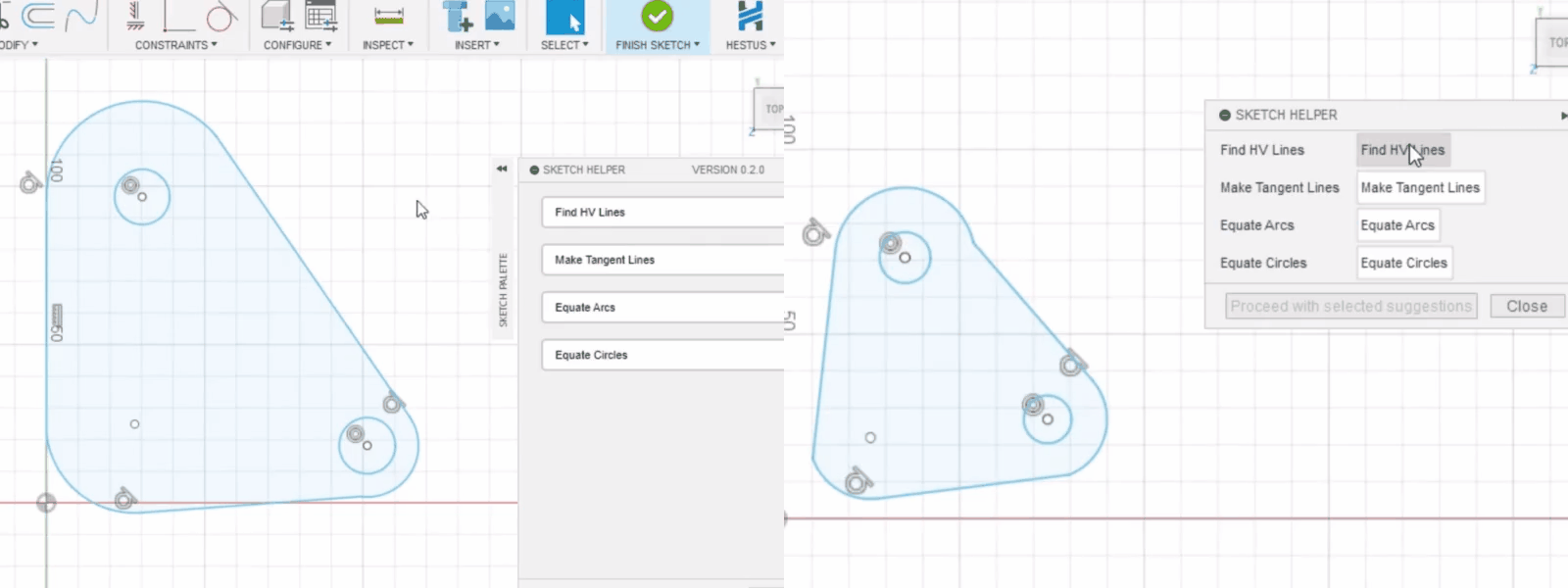The image size is (1568, 588).
Task: Expand the Inspect dropdown
Action: pos(388,45)
